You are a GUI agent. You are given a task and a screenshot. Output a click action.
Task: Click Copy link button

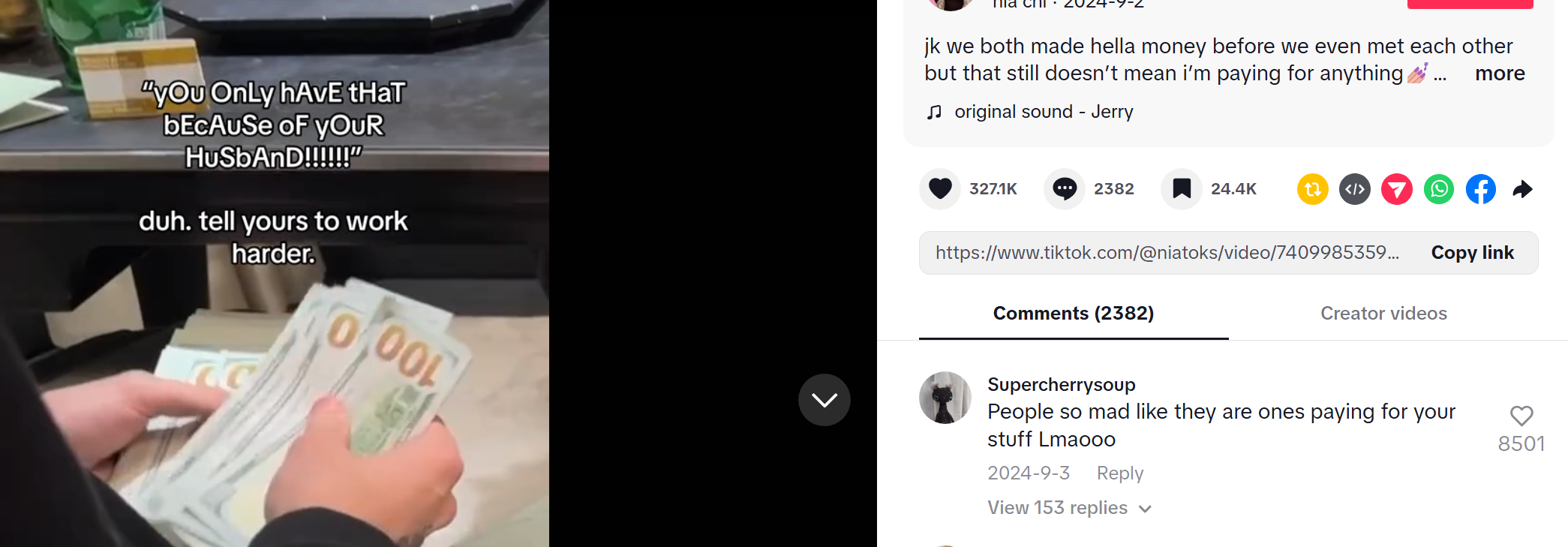coord(1472,253)
